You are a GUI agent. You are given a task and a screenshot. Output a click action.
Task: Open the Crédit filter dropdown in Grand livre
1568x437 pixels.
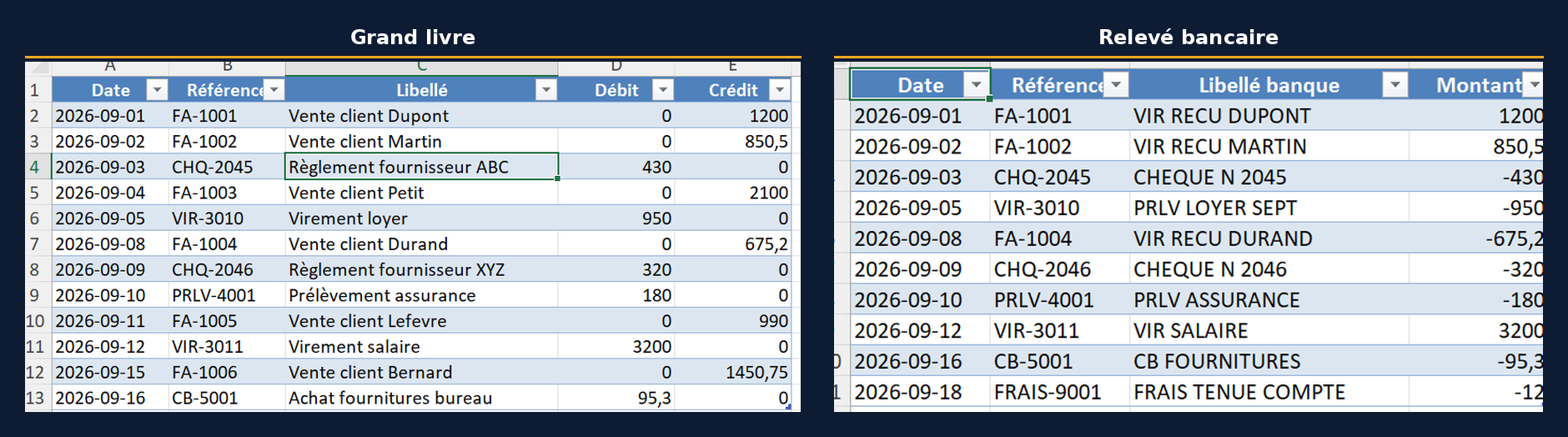click(x=780, y=89)
